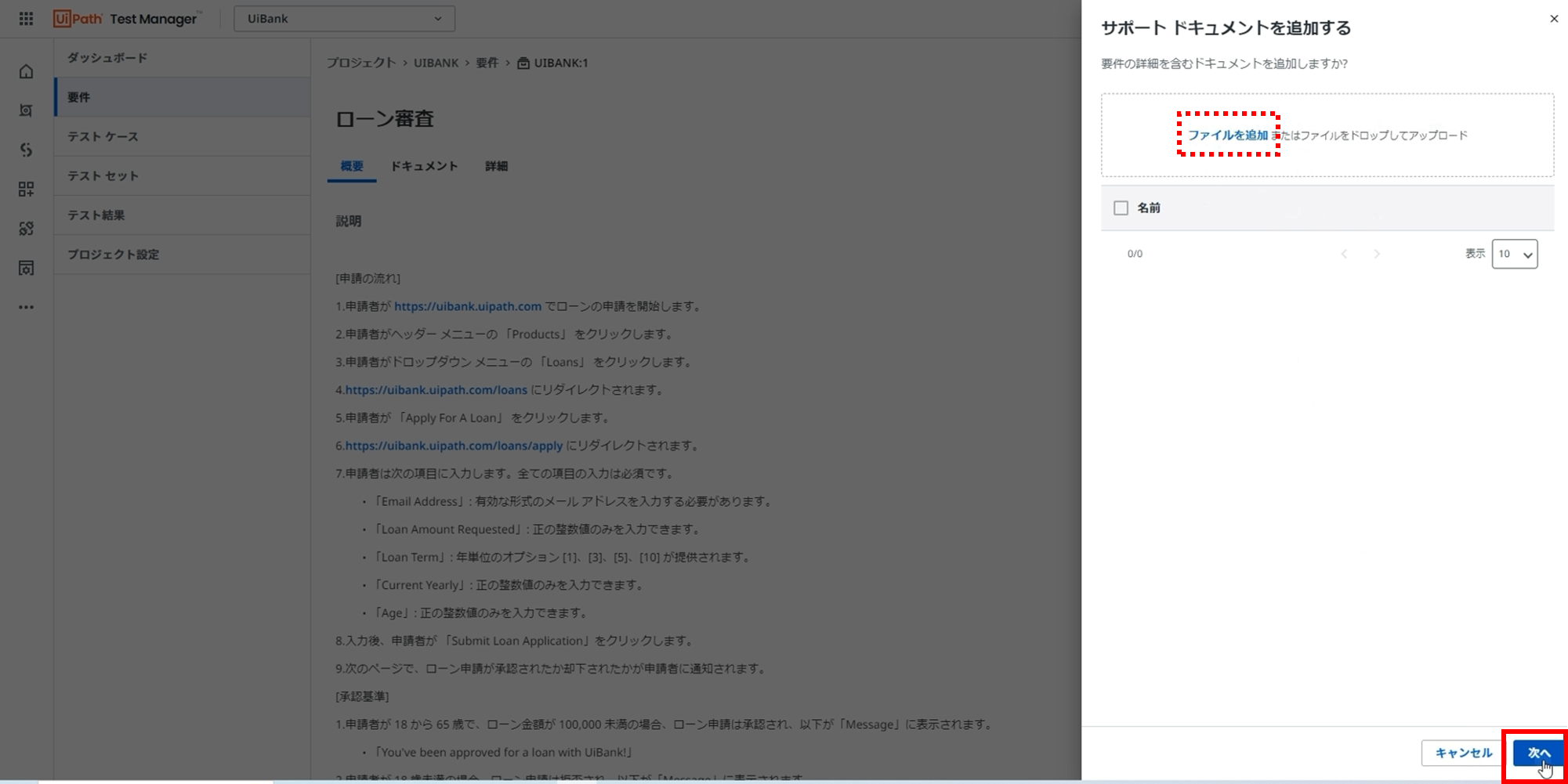1568x784 pixels.
Task: Open the uibank.uipath.com/loans link in step 4
Action: (x=436, y=389)
